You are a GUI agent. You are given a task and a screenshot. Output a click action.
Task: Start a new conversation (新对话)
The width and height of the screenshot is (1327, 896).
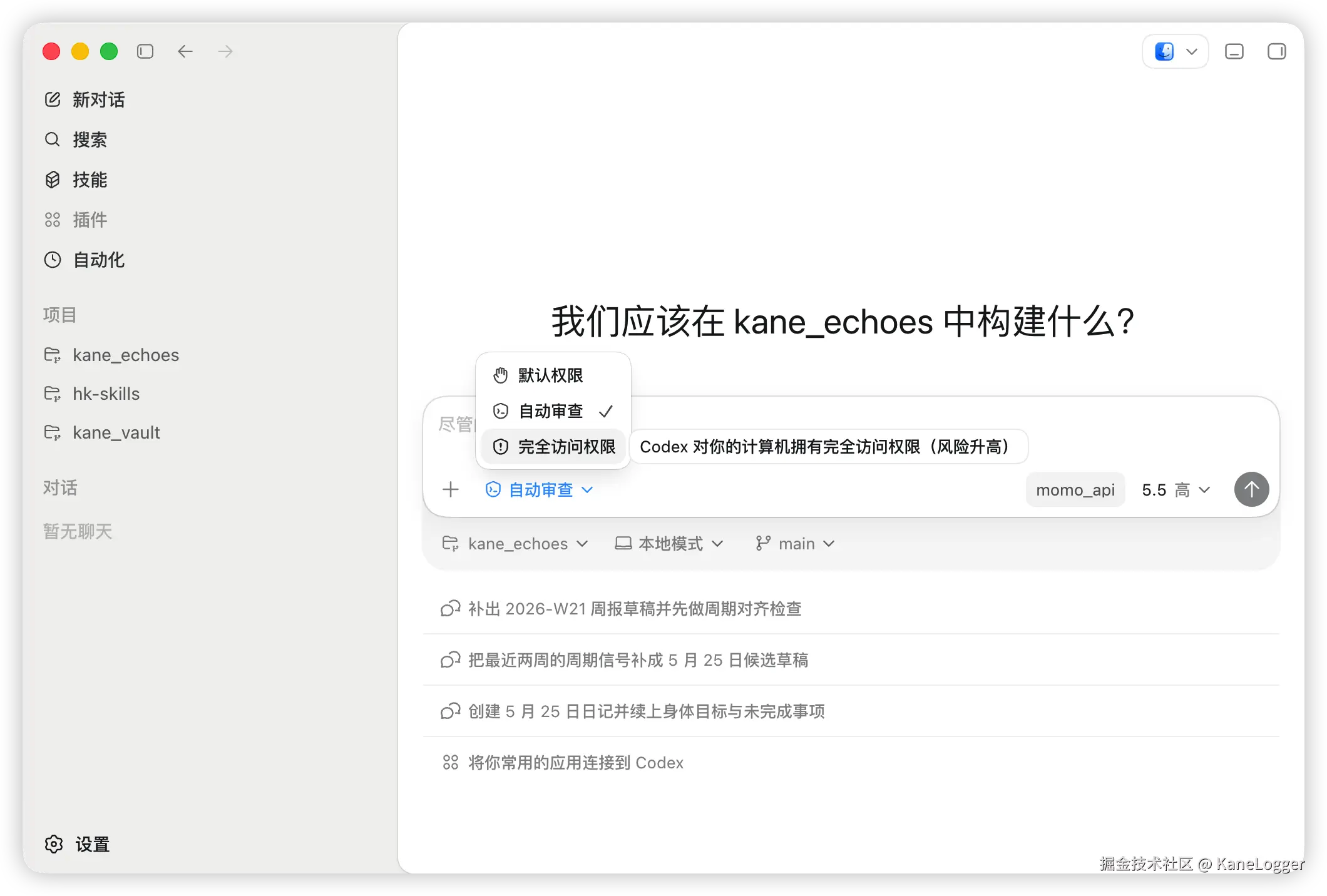(85, 99)
